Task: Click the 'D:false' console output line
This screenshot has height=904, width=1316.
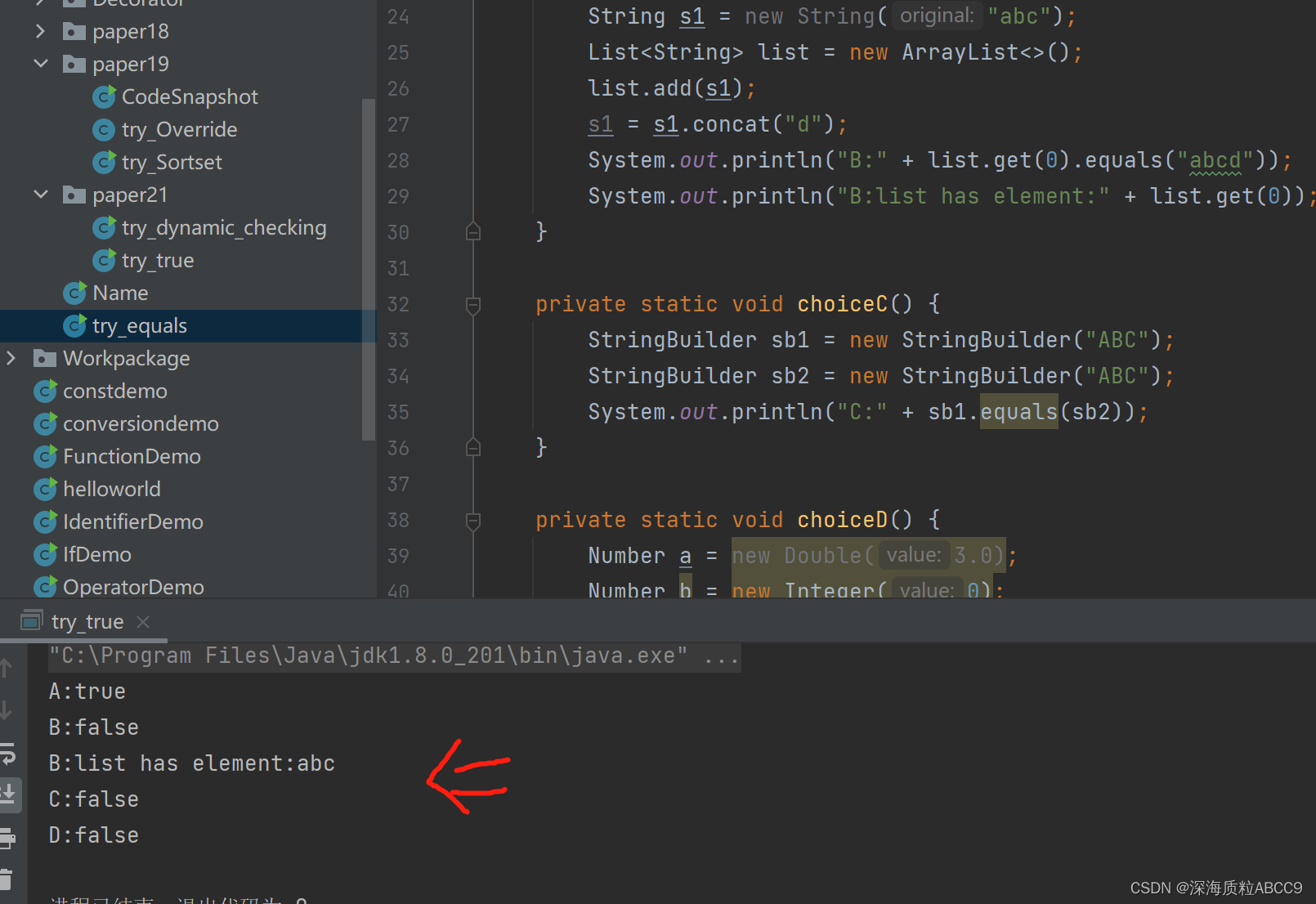Action: coord(94,835)
